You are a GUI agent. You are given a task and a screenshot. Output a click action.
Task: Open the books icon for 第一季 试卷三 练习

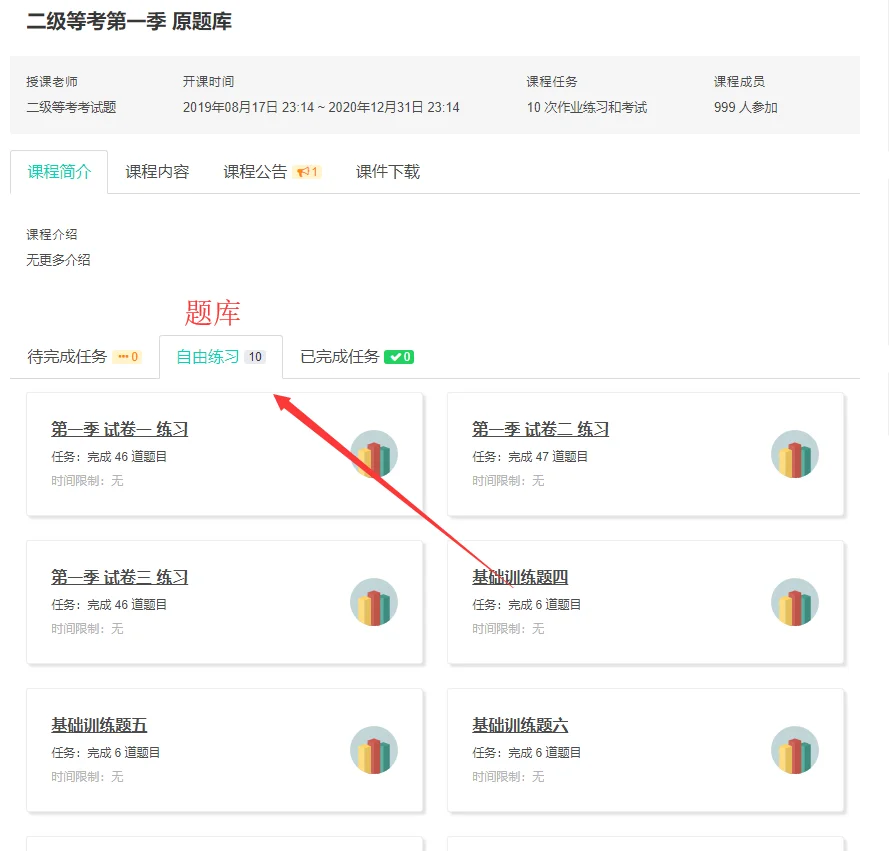[x=374, y=602]
